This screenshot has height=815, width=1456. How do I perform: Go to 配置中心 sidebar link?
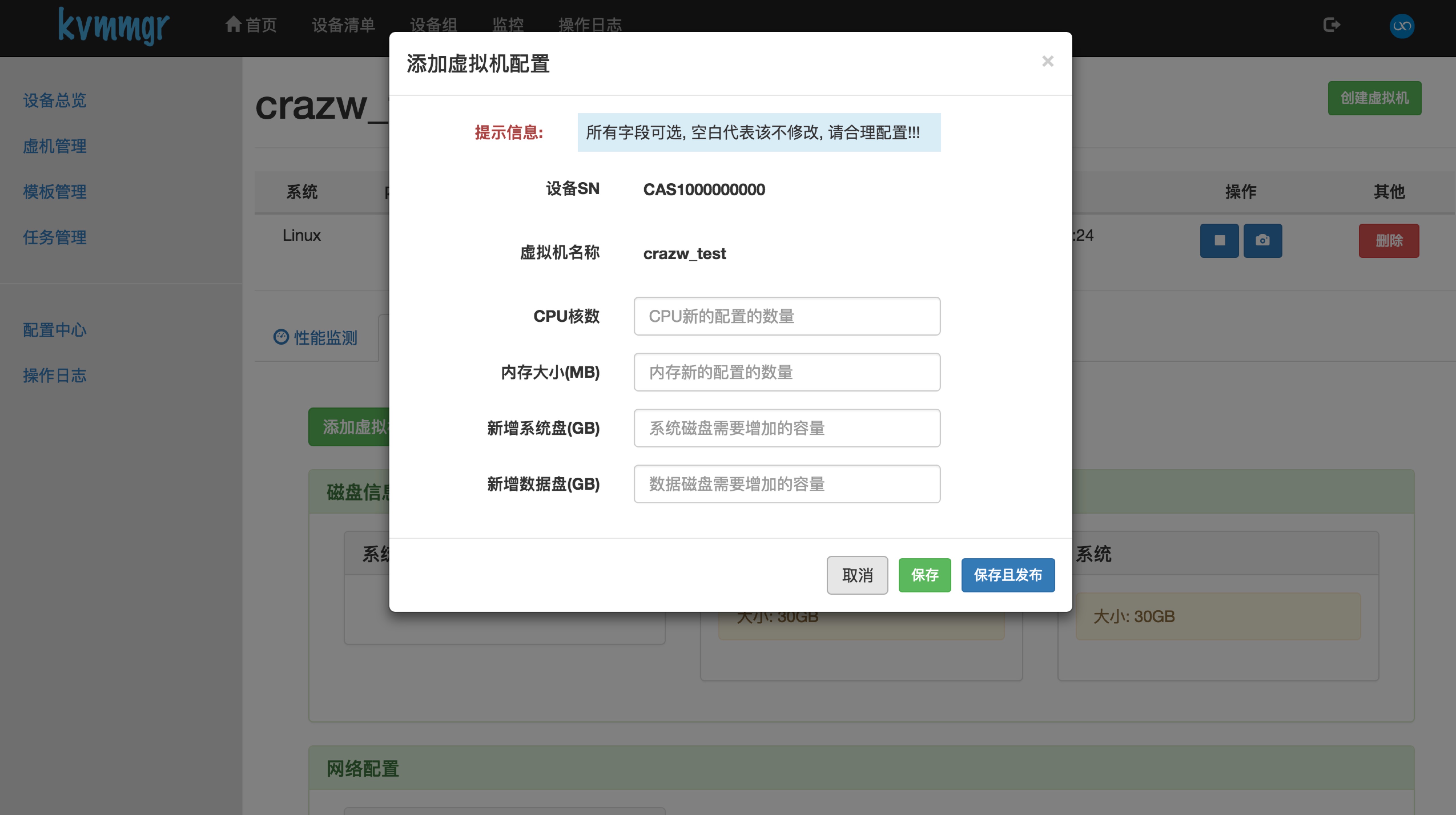click(x=55, y=330)
